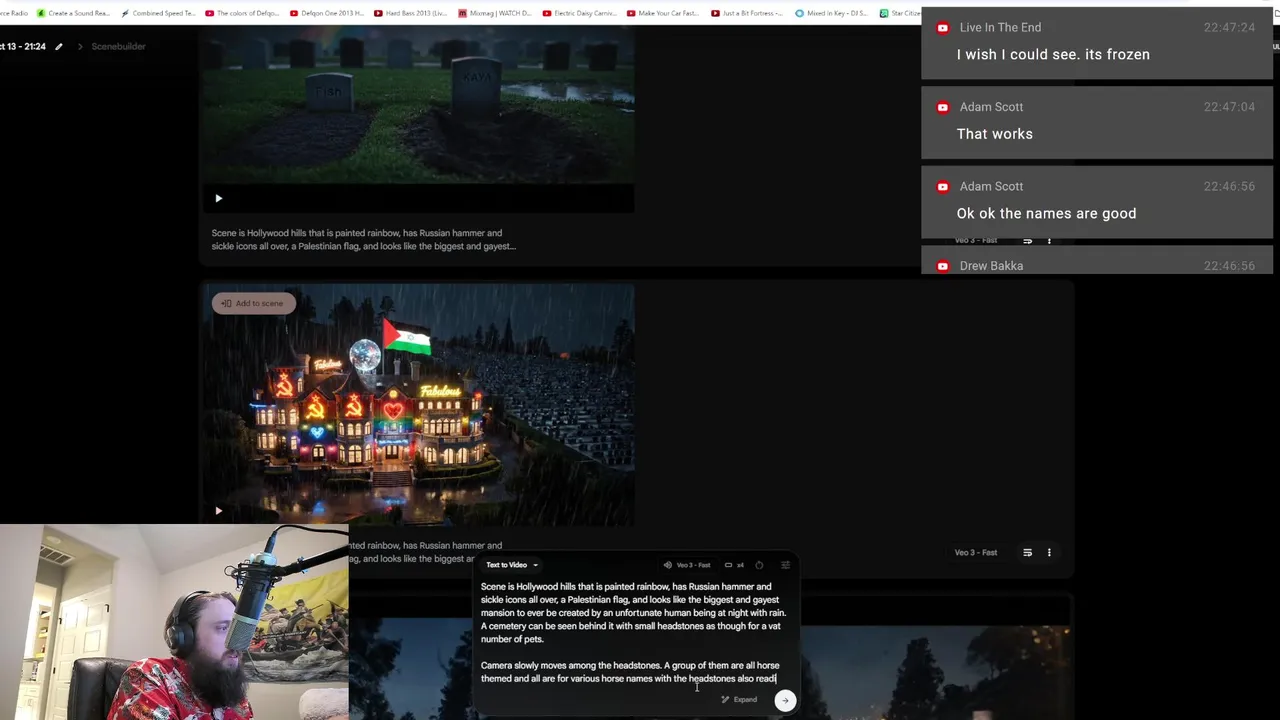The height and width of the screenshot is (720, 1280).
Task: Edit the project name with the pencil icon
Action: [x=59, y=47]
